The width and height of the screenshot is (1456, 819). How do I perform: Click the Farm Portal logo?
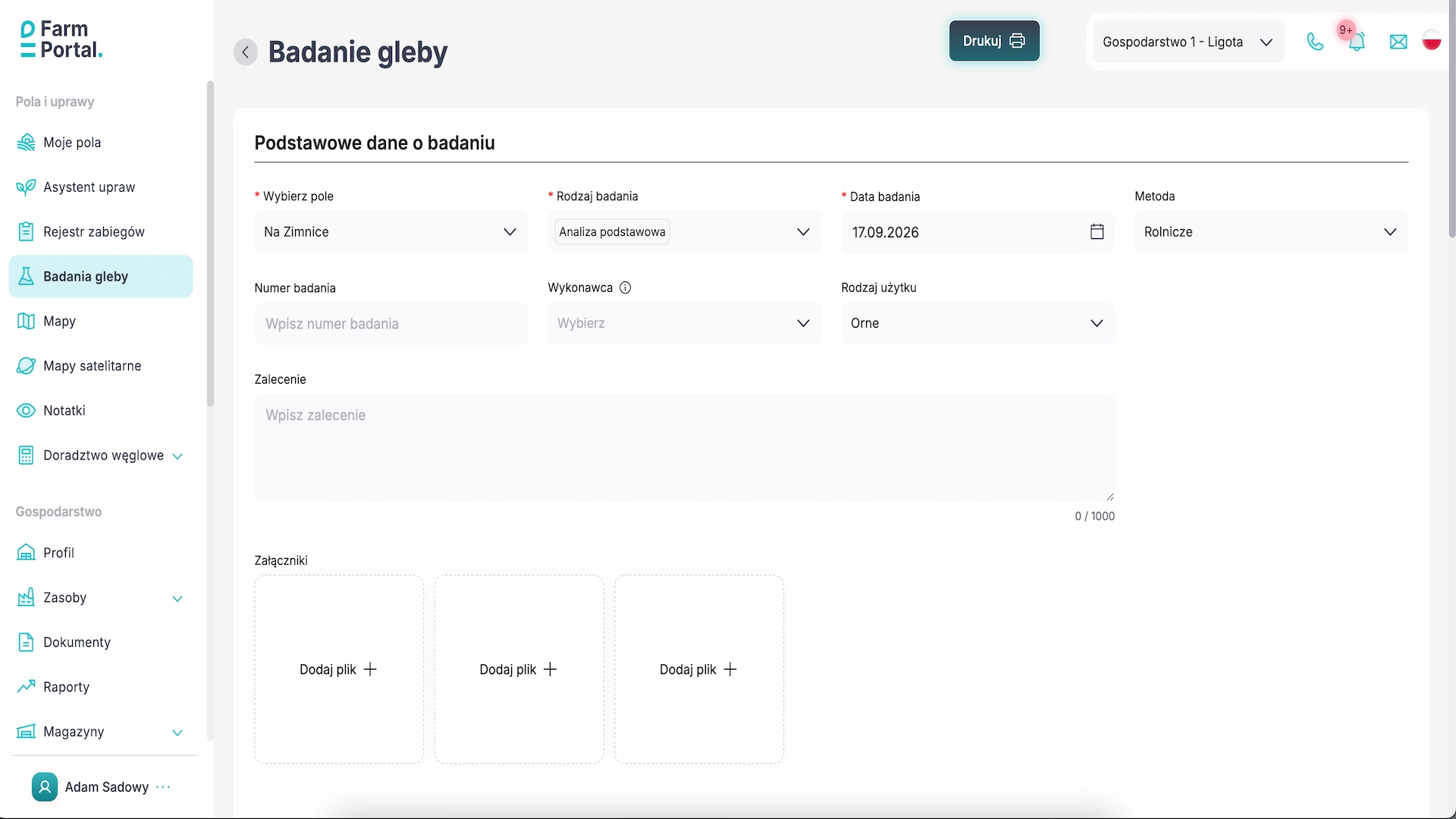pos(61,39)
